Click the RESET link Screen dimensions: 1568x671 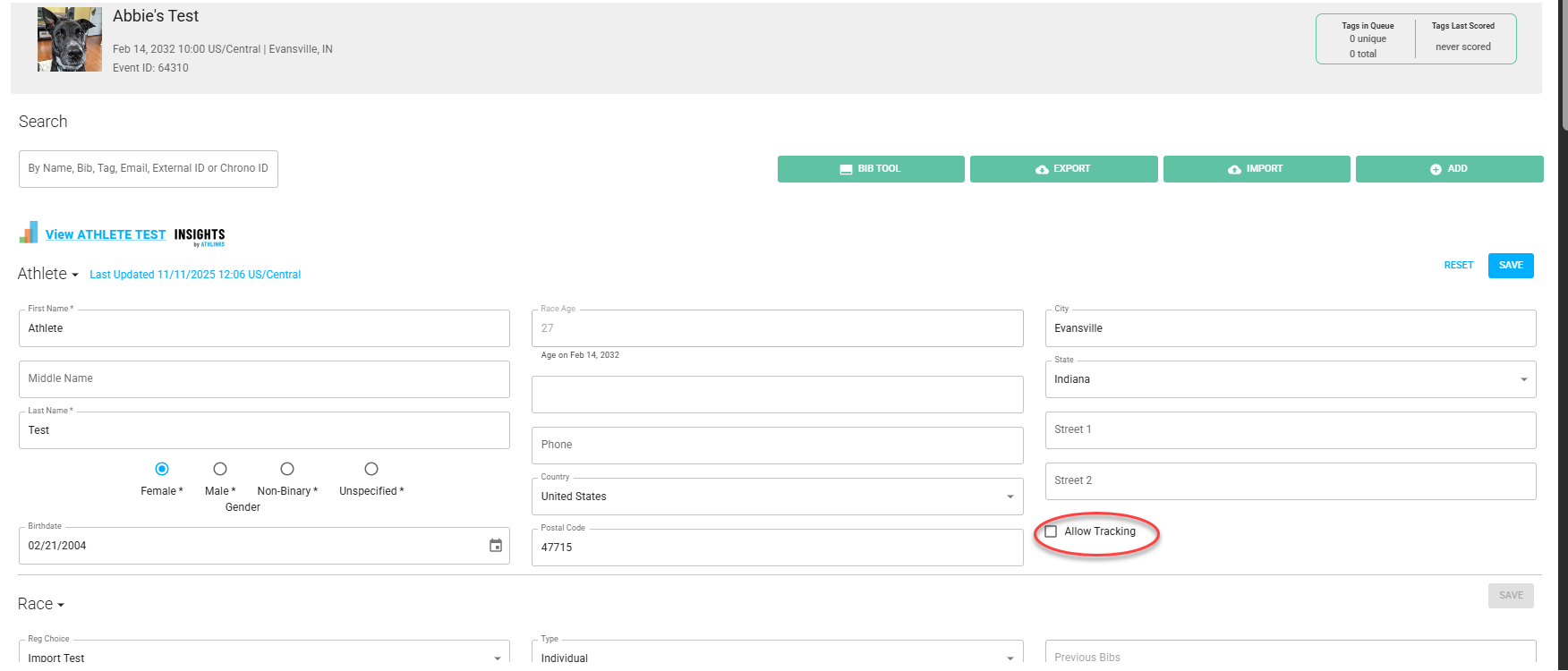point(1458,266)
